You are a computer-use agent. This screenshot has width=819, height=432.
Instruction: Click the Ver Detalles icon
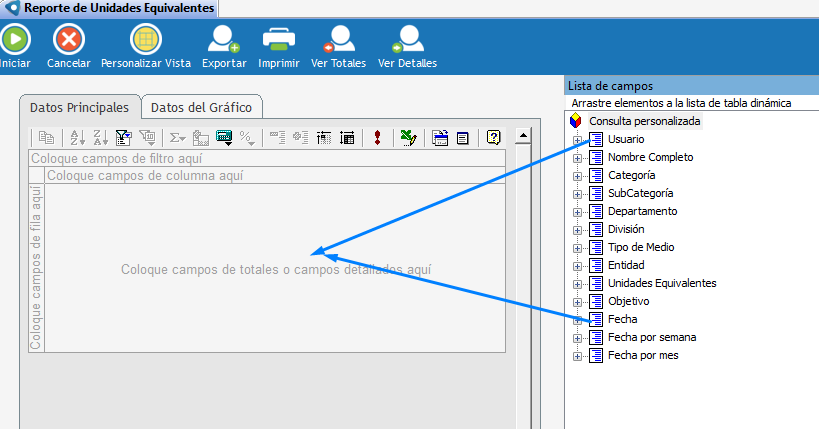coord(407,40)
